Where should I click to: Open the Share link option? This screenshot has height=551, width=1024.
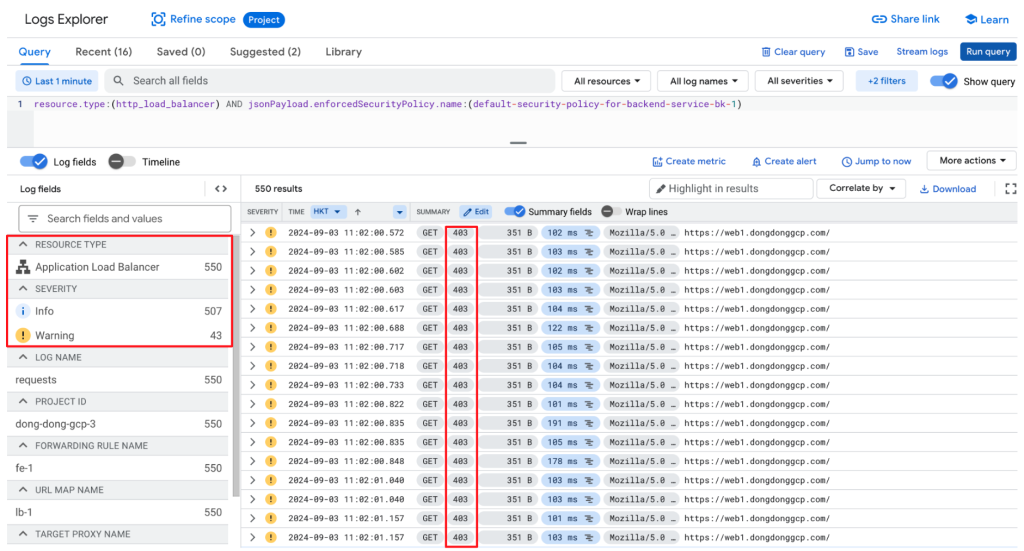(x=905, y=20)
